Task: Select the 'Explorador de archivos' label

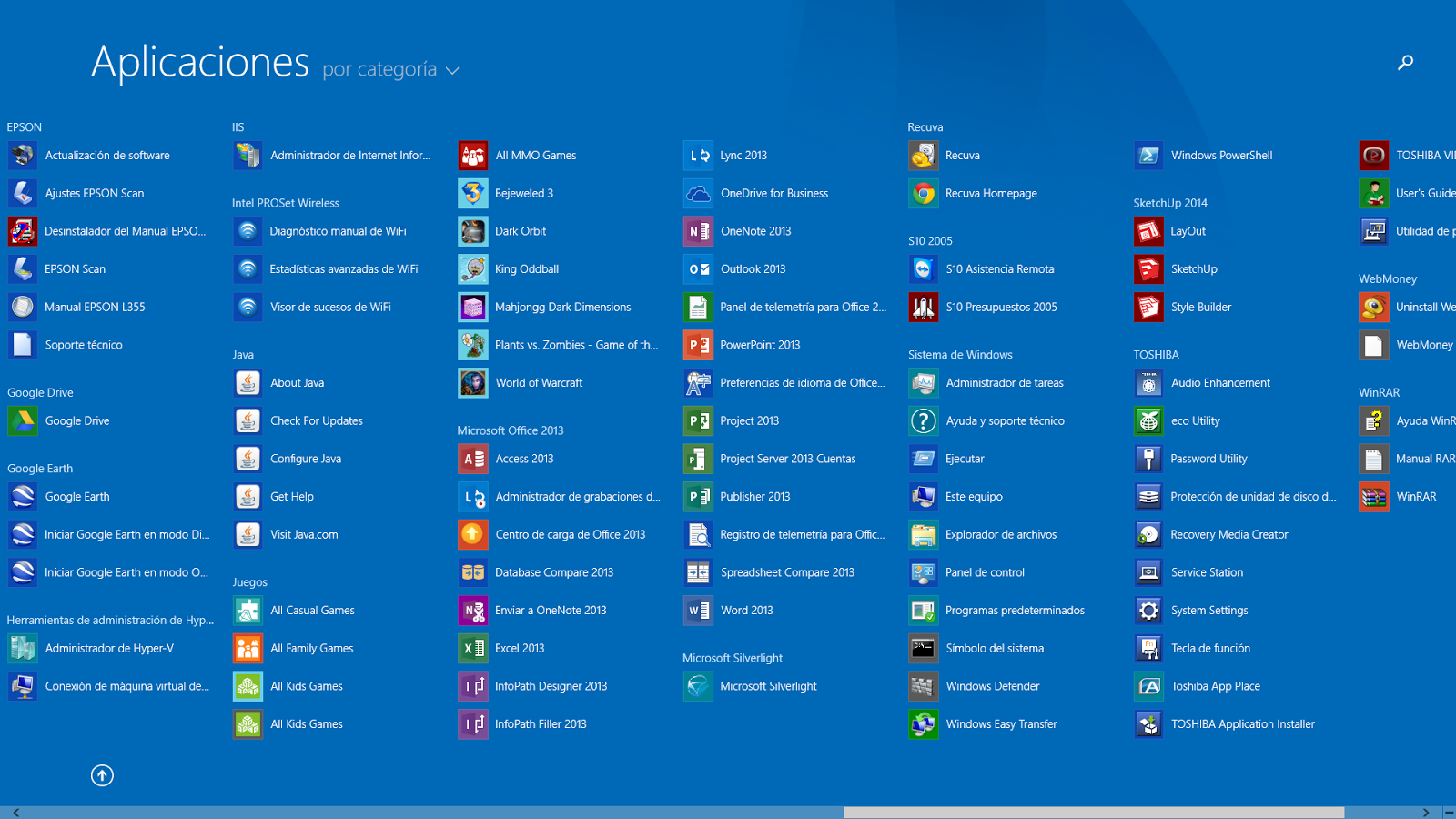Action: coord(1001,535)
